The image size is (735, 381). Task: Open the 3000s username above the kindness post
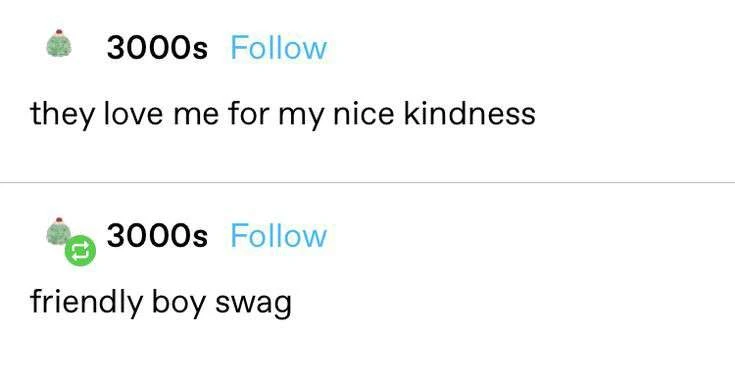[157, 48]
